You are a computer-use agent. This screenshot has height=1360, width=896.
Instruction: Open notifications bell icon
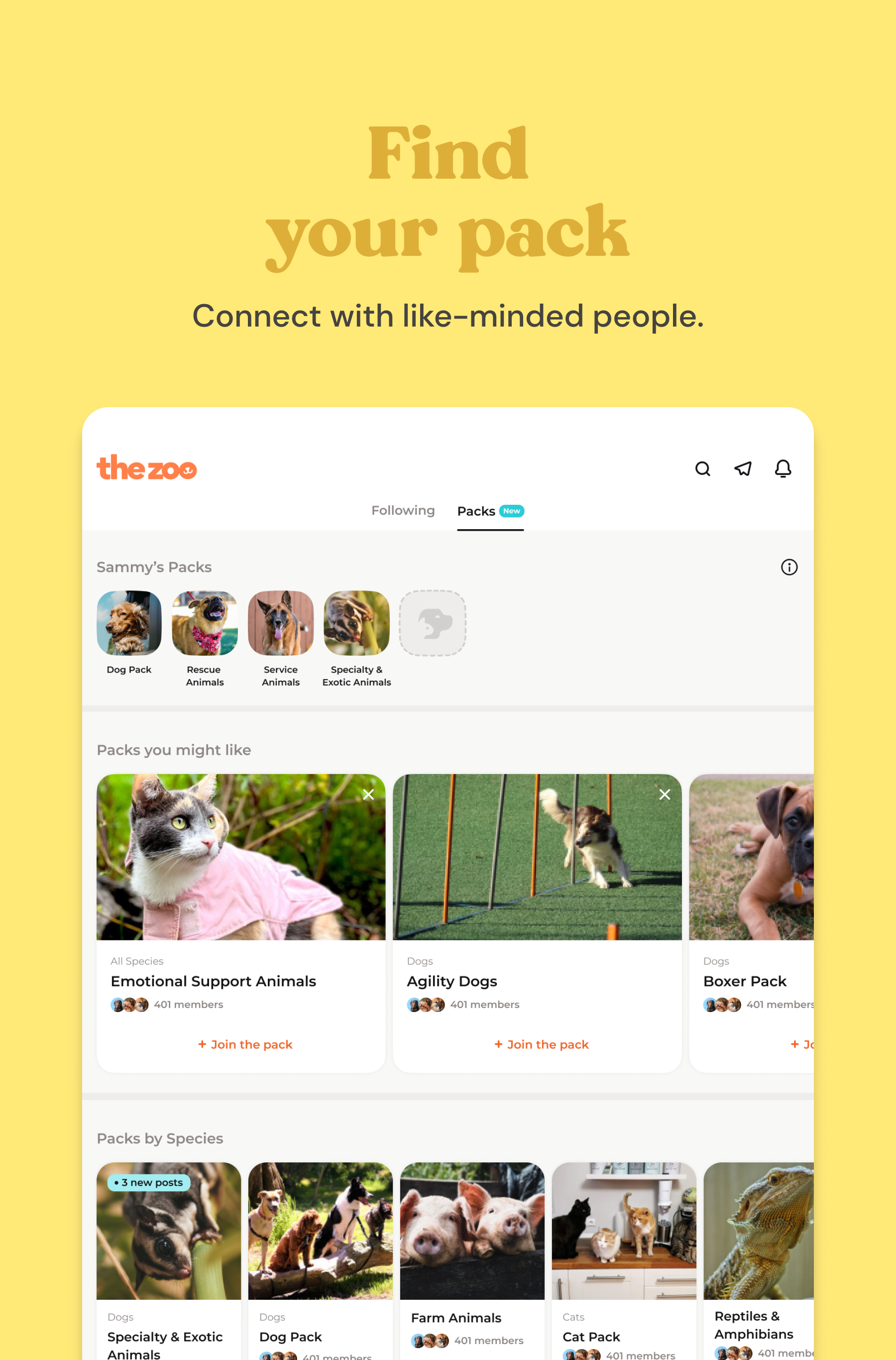coord(783,468)
